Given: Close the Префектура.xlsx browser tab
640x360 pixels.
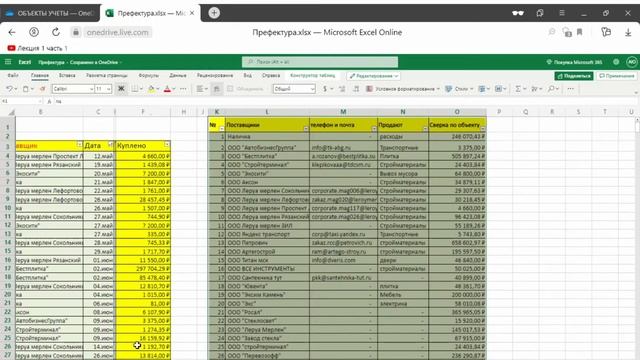Looking at the screenshot, I should click(x=192, y=13).
